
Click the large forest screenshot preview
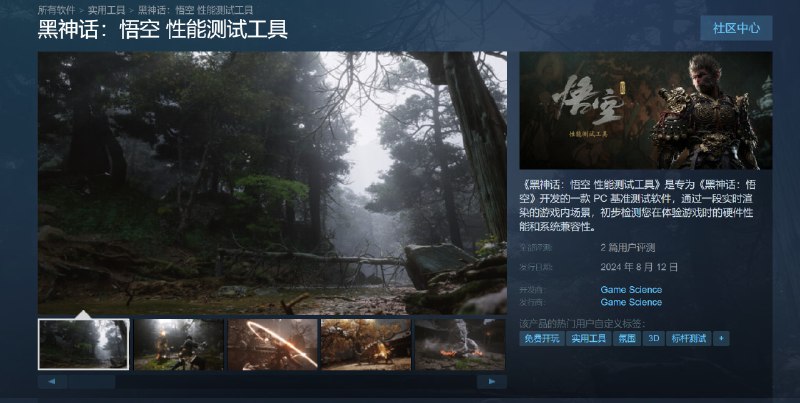point(272,183)
